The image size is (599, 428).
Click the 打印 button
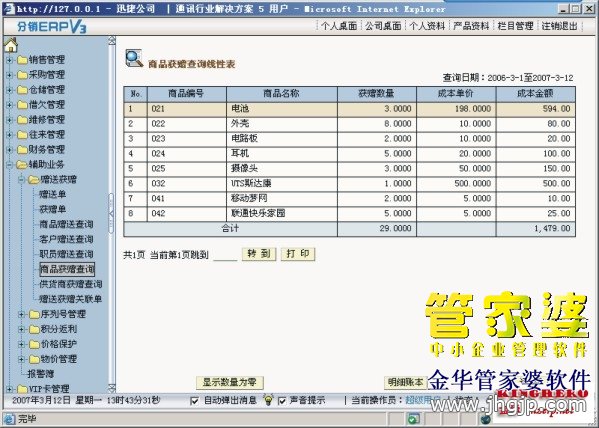pos(298,254)
